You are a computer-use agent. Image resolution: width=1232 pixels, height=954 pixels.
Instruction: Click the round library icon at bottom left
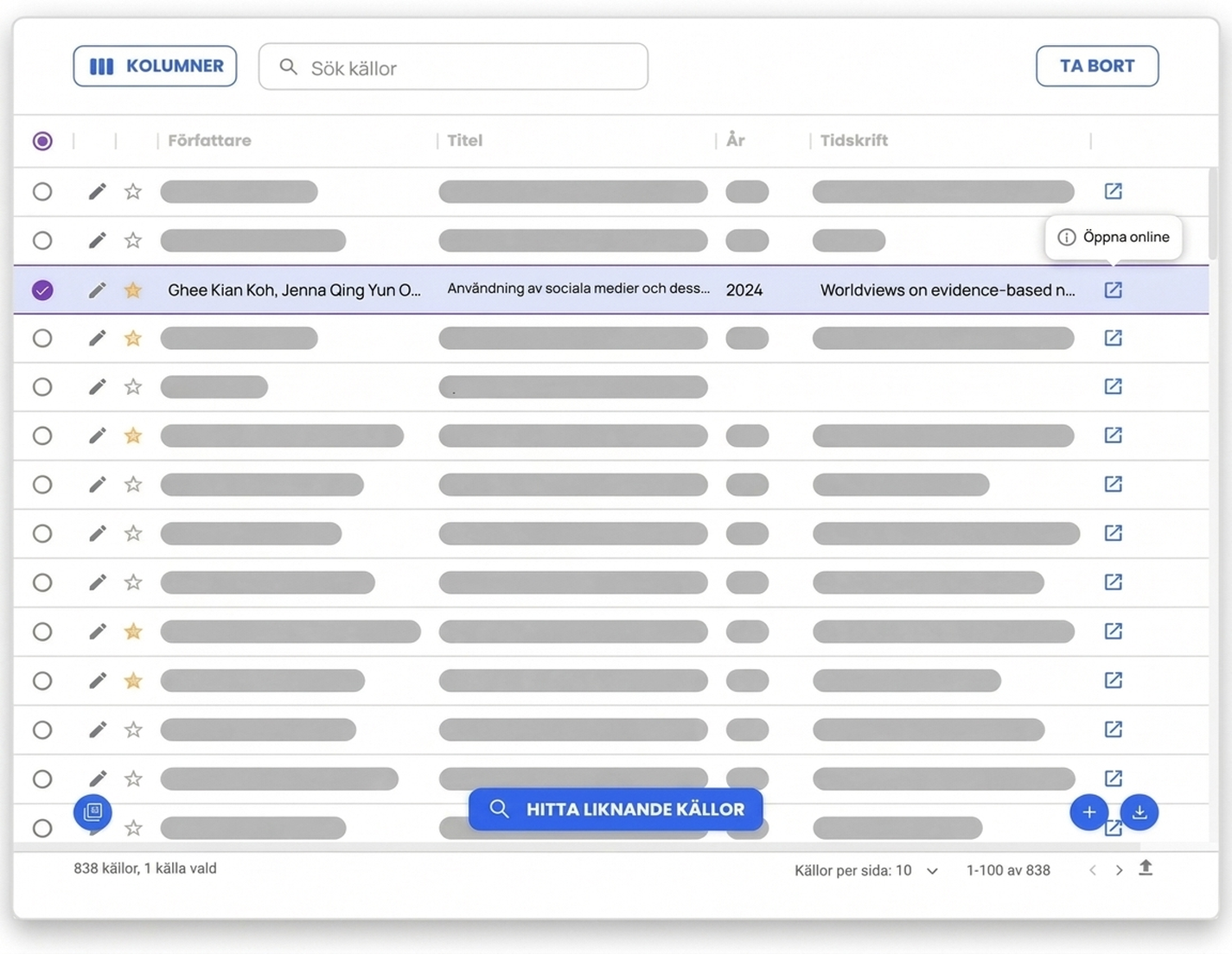pos(93,812)
